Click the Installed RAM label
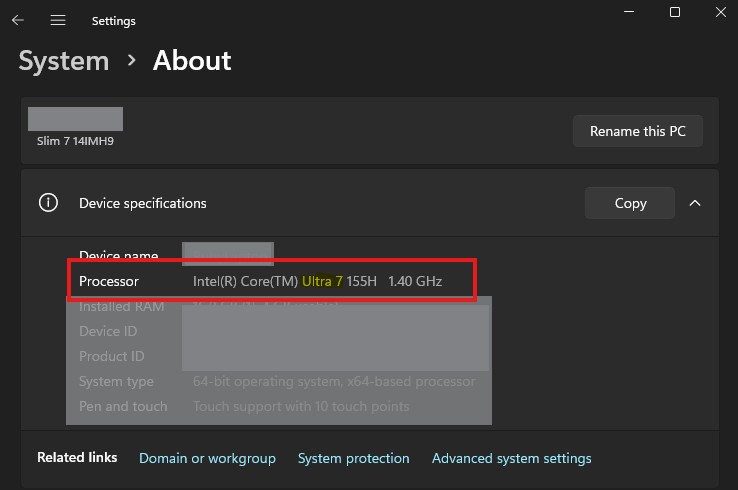 coord(121,306)
